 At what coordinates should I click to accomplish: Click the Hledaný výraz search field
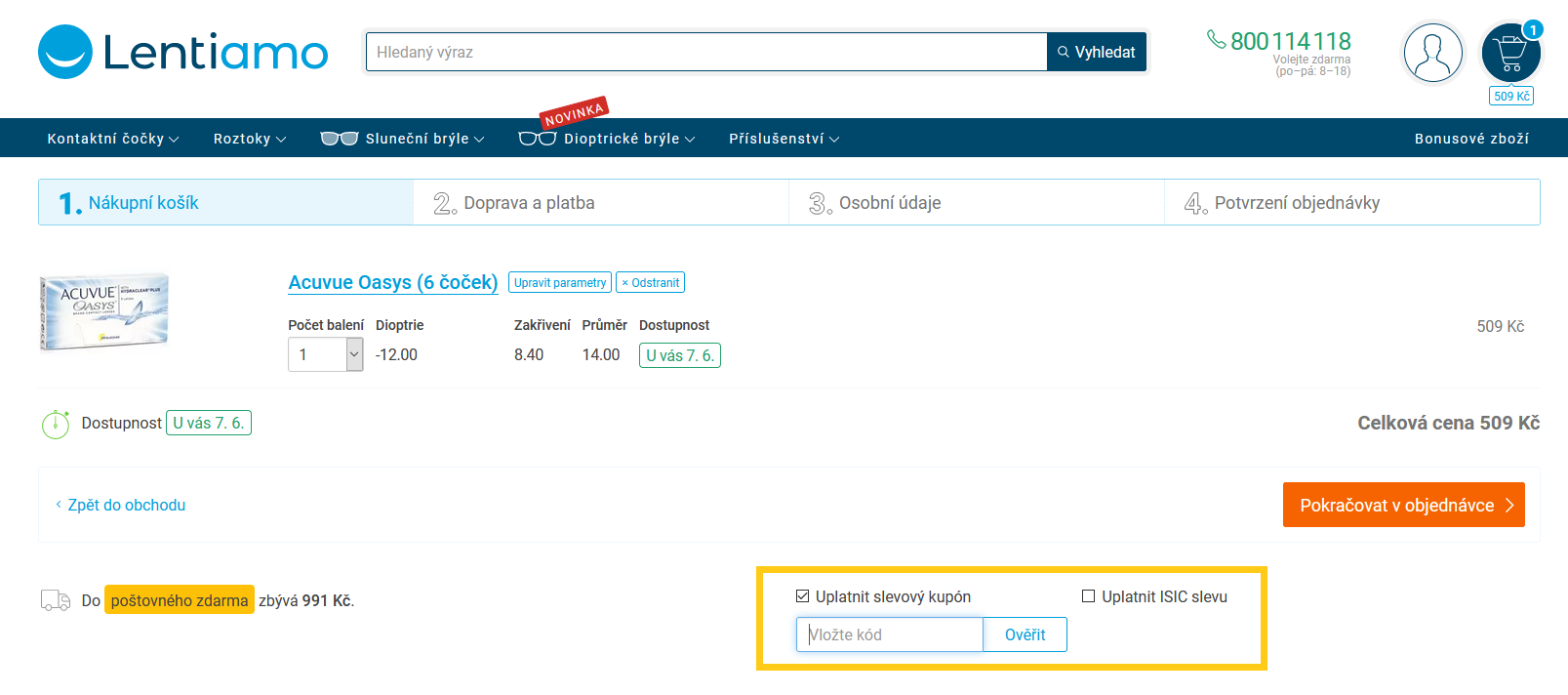(706, 52)
